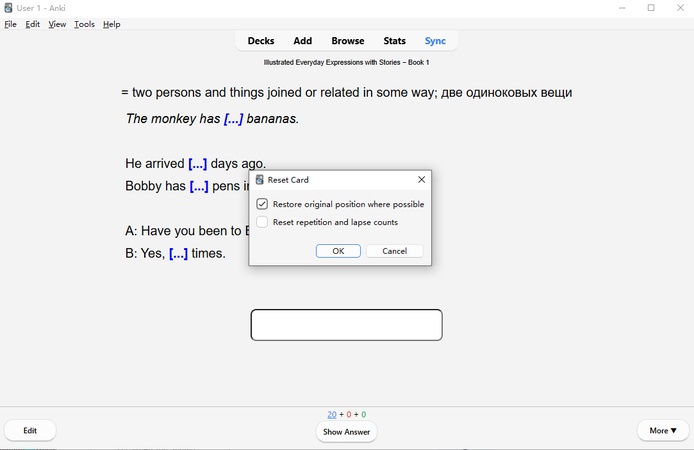Open the card Browse window
694x450 pixels.
click(348, 41)
